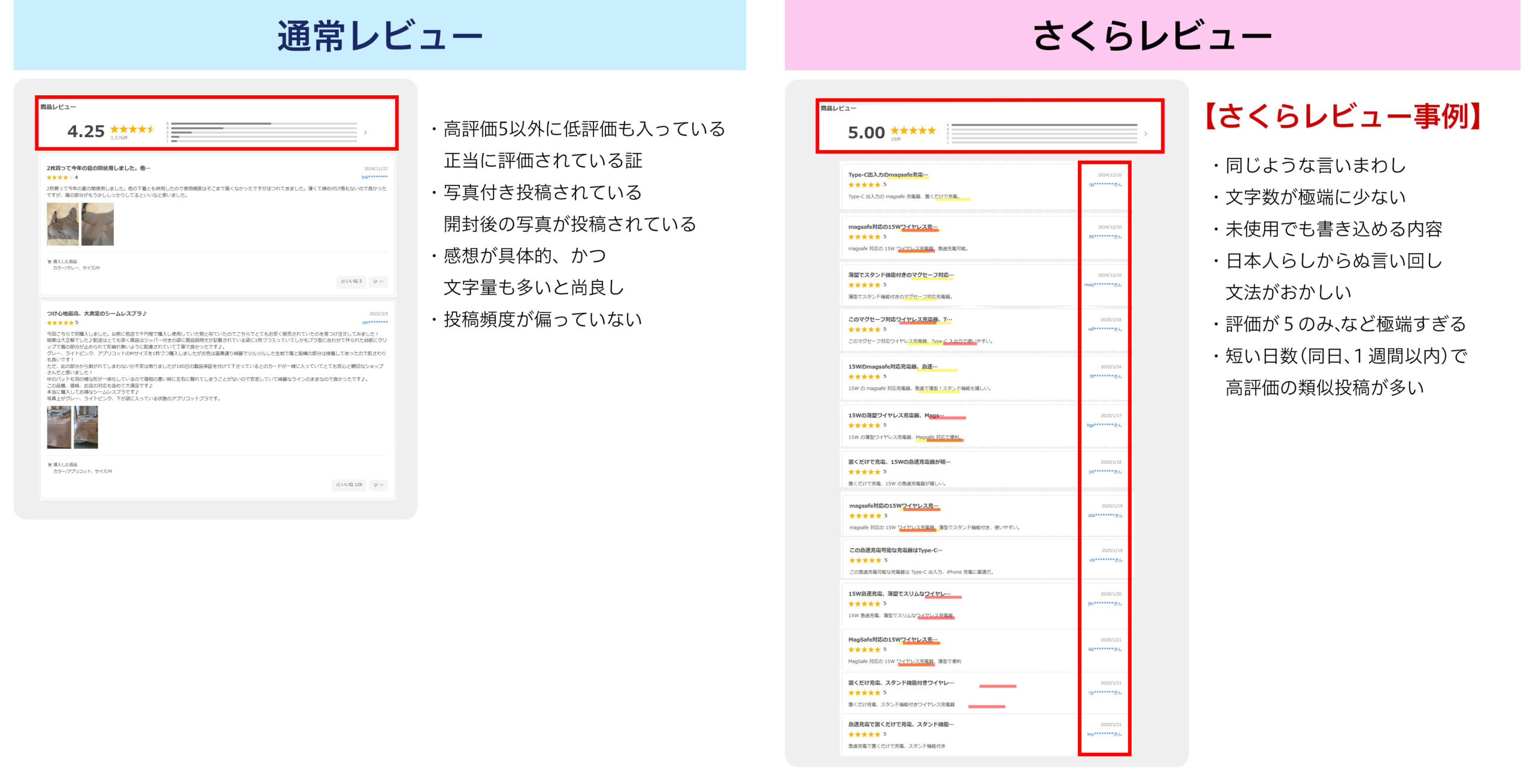Click cart icon in first review's purchased item
The image size is (1533, 784).
50,262
